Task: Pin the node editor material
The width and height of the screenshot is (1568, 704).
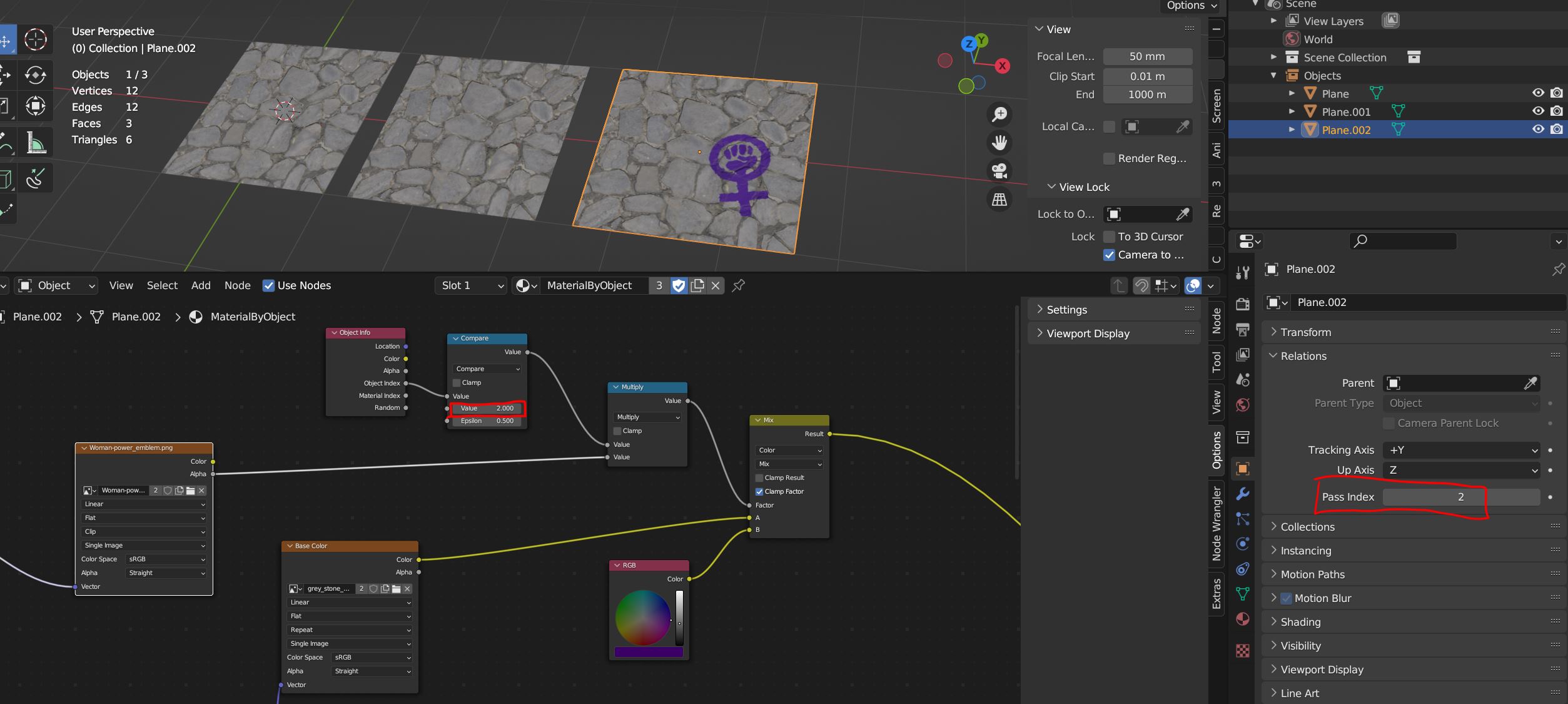Action: click(x=739, y=286)
